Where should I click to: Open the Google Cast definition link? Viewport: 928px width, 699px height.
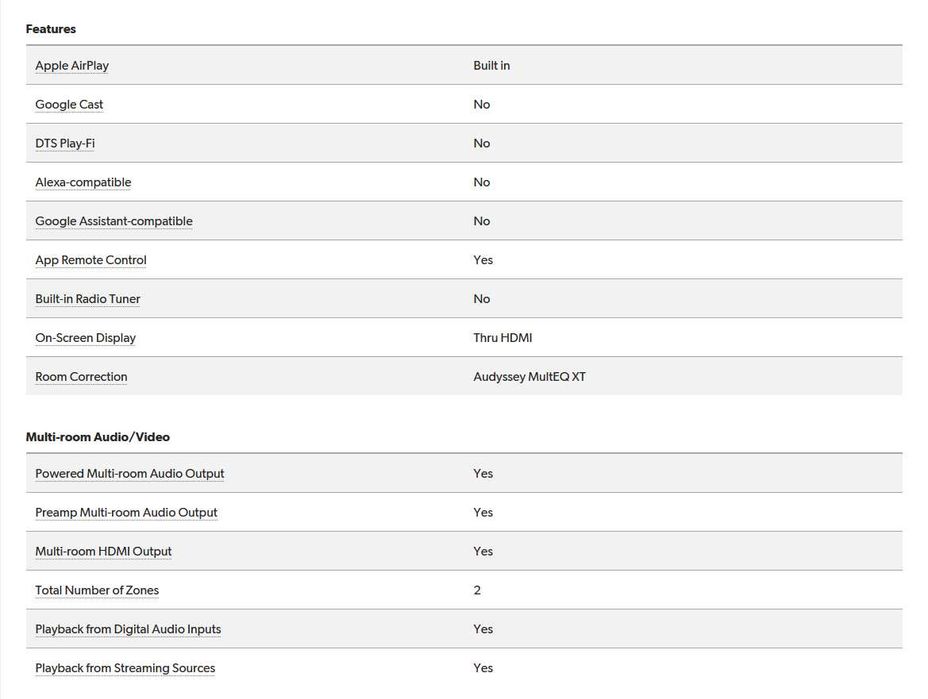point(69,105)
